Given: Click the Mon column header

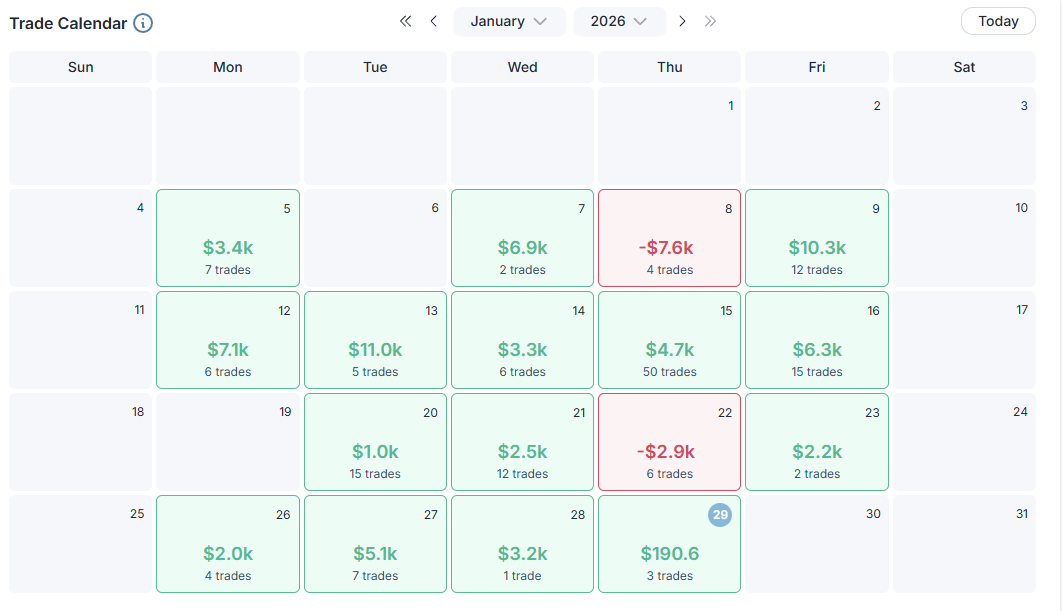Looking at the screenshot, I should point(228,67).
